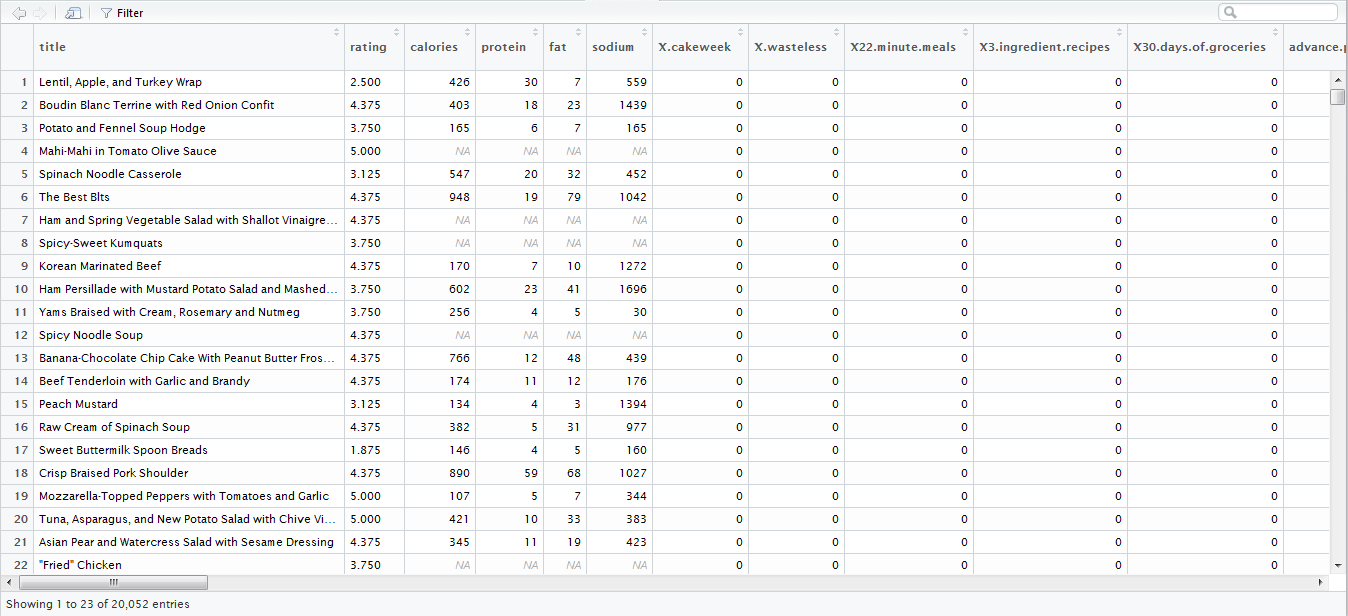Select 'Mahi-Mahi in Tomato Olive Sauce' cell
The height and width of the screenshot is (616, 1348).
coord(189,151)
